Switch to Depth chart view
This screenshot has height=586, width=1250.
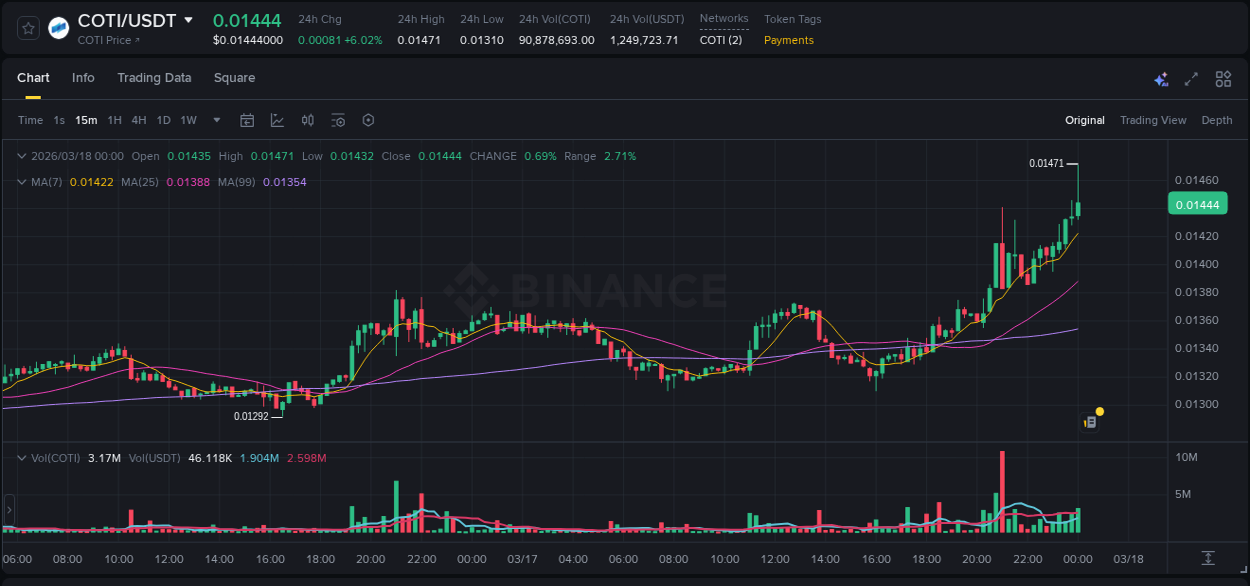[x=1217, y=120]
